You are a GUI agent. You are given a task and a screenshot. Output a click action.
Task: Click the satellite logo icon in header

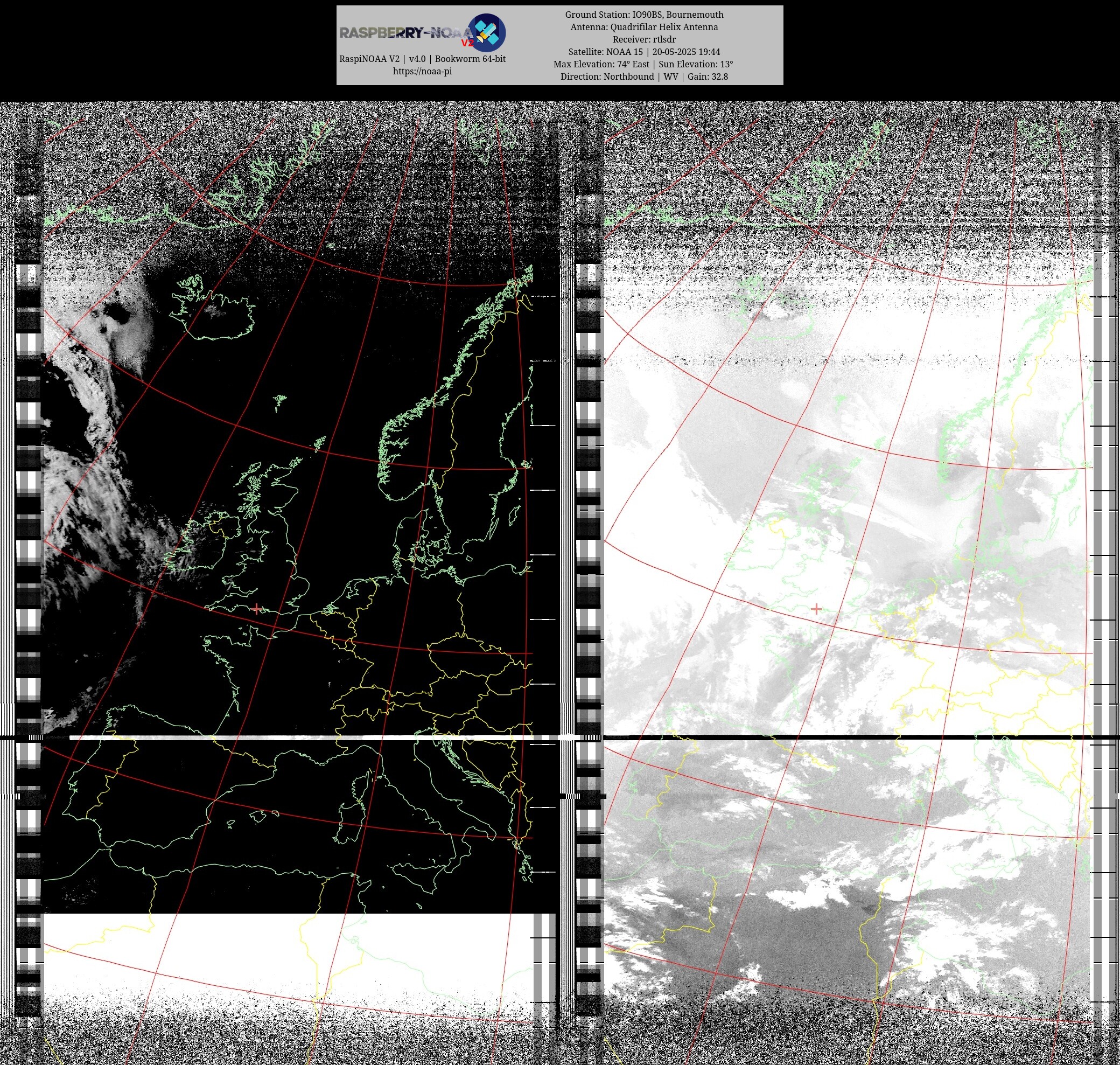(486, 32)
